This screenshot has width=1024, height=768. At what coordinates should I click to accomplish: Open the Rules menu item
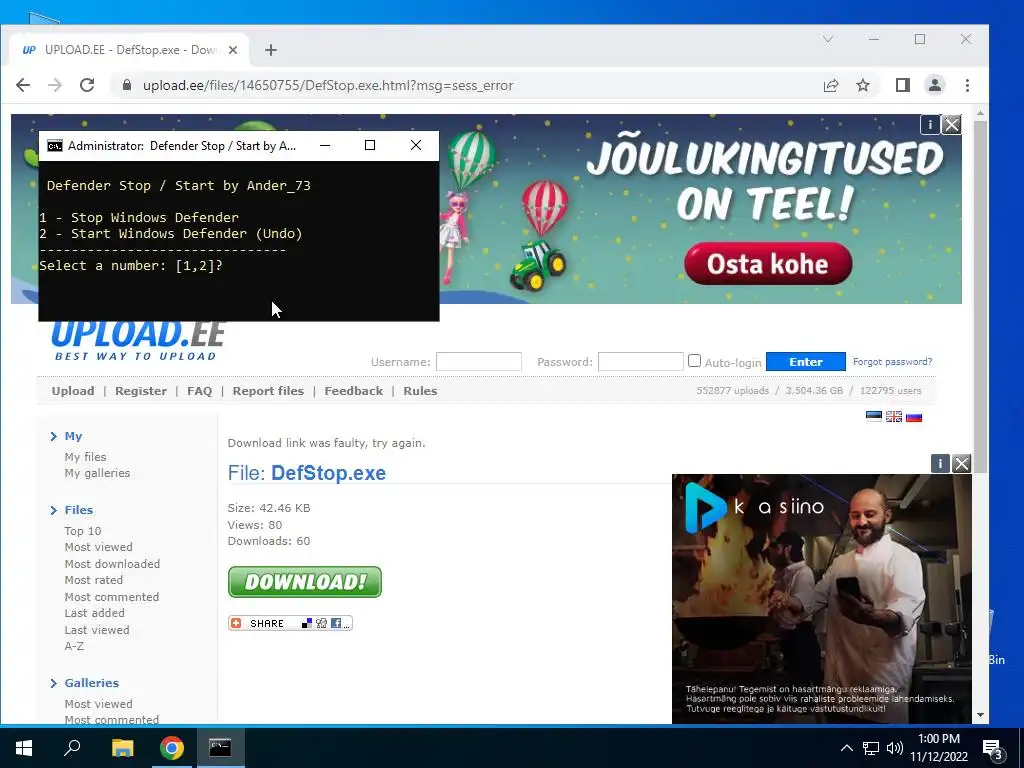[420, 391]
